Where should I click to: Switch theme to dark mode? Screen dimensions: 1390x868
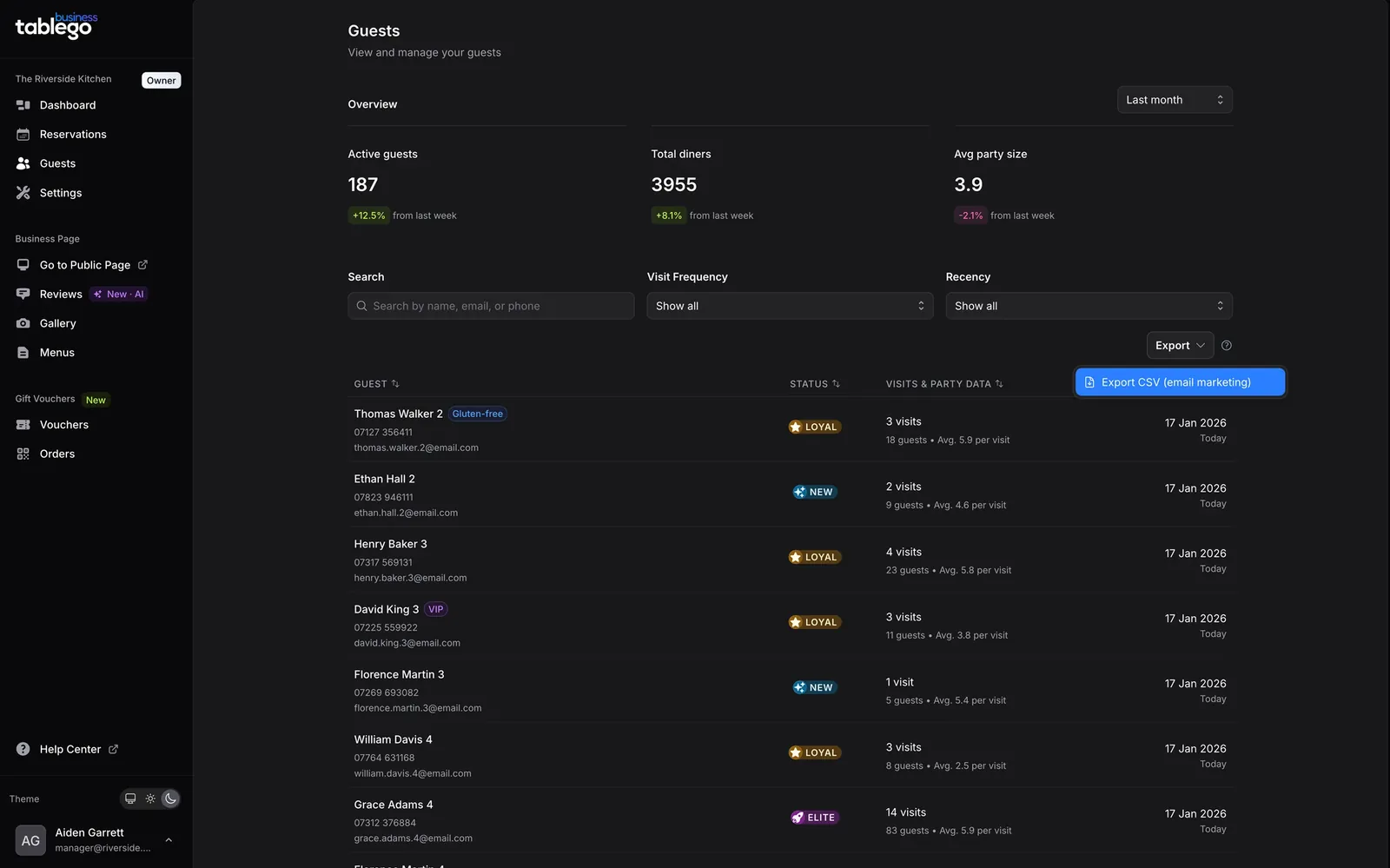coord(170,798)
